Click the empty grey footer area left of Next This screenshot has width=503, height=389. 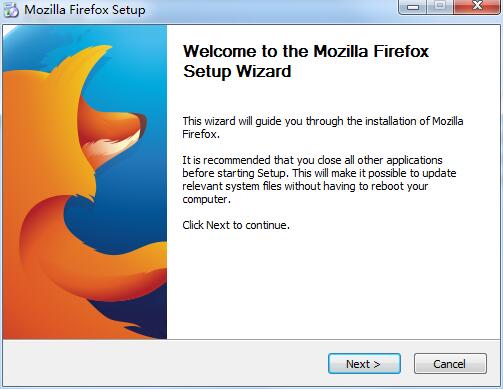click(163, 363)
